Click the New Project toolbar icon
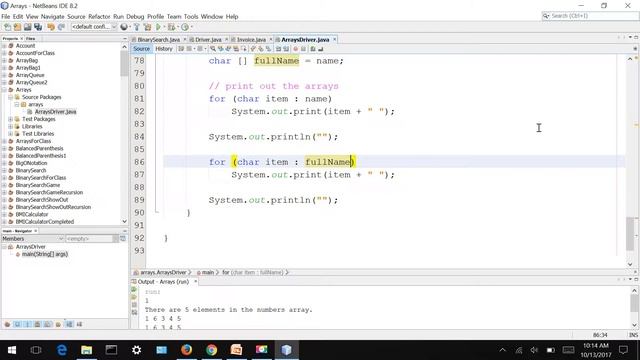Screen dimensions: 640x360 17,27
